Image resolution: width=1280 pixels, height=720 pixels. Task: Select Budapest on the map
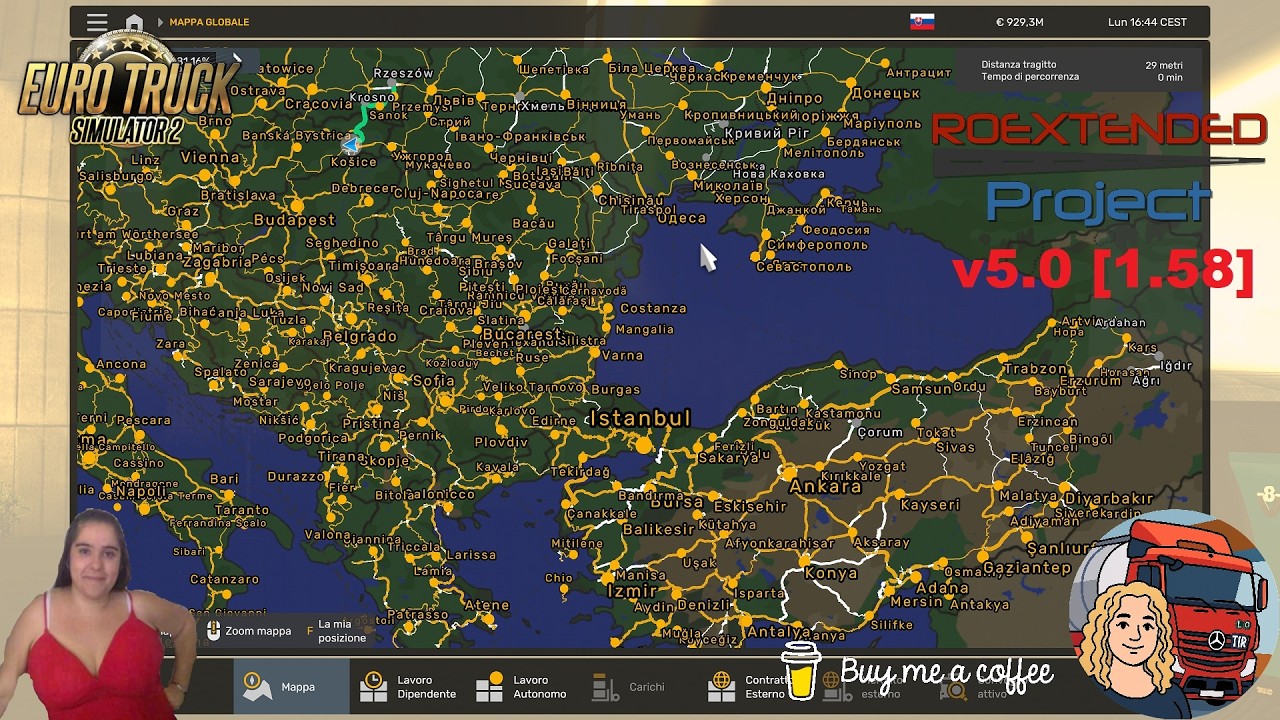click(294, 220)
